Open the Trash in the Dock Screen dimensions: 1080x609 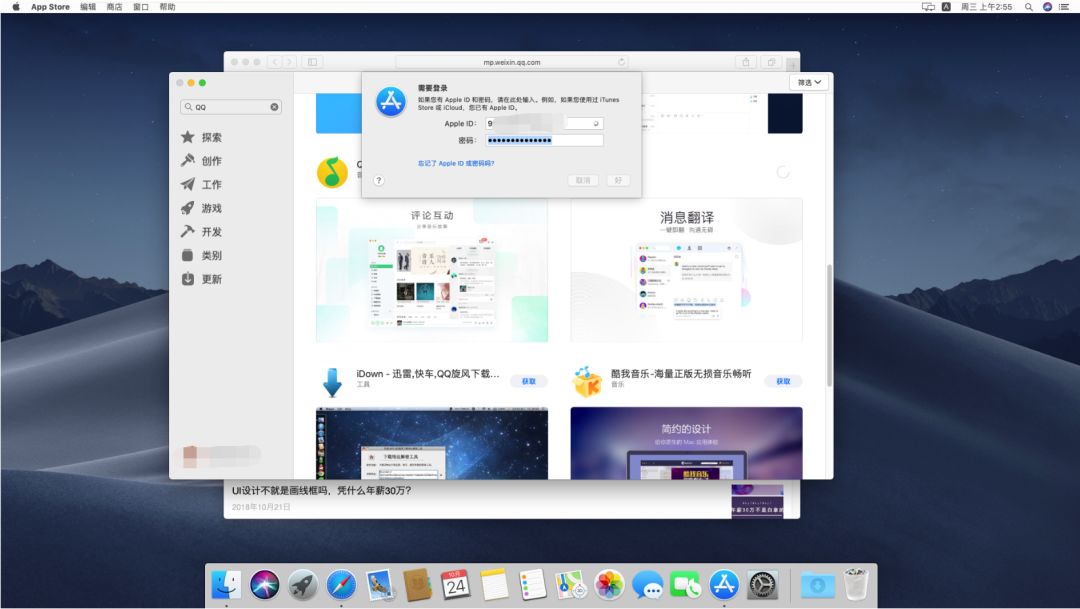[x=856, y=585]
